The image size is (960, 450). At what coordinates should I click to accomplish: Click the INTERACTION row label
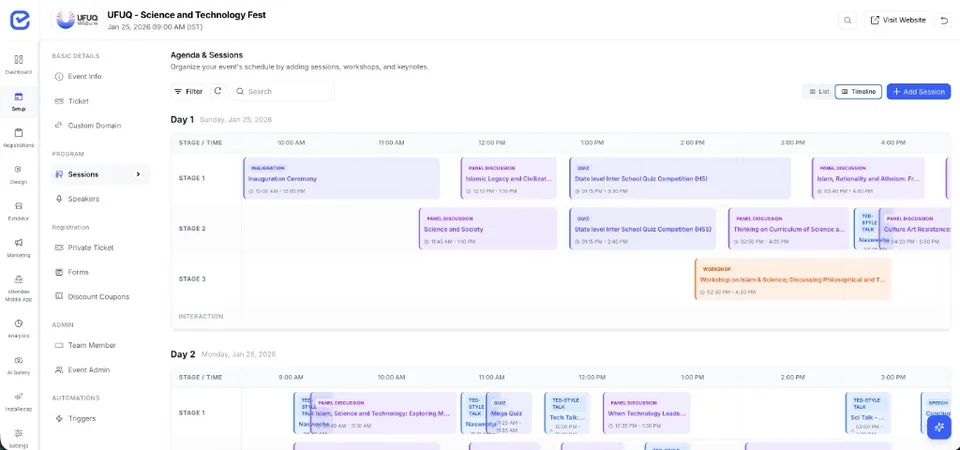point(201,317)
